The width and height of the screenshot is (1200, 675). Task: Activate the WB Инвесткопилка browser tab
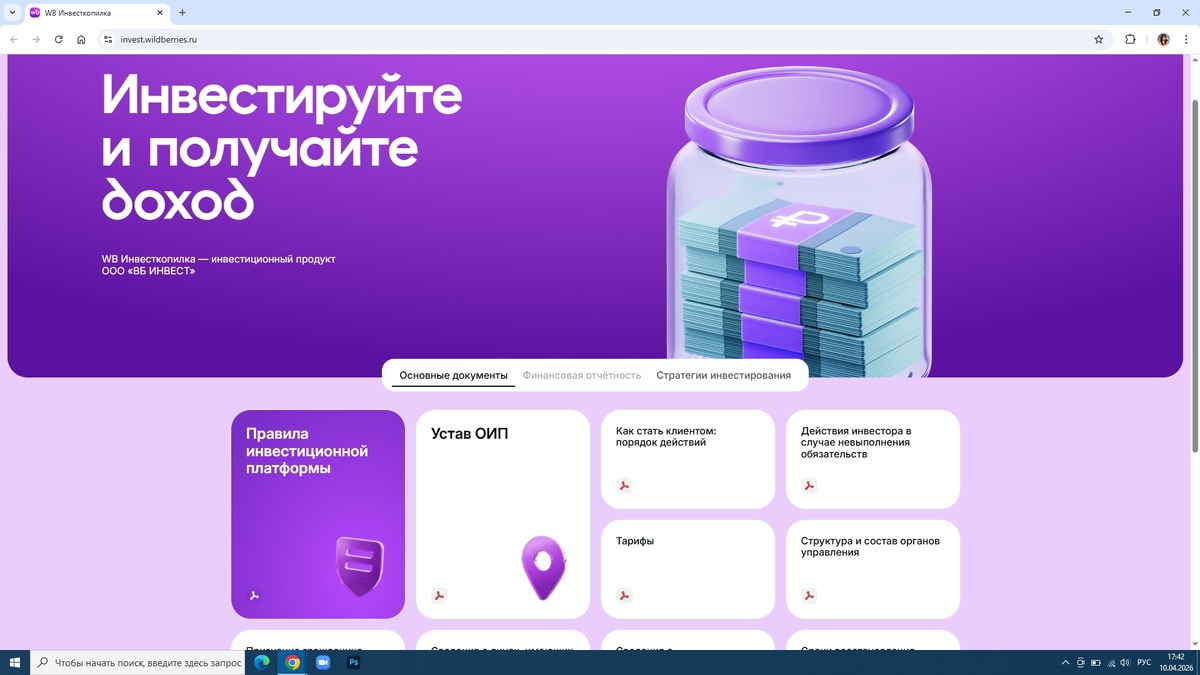coord(97,13)
